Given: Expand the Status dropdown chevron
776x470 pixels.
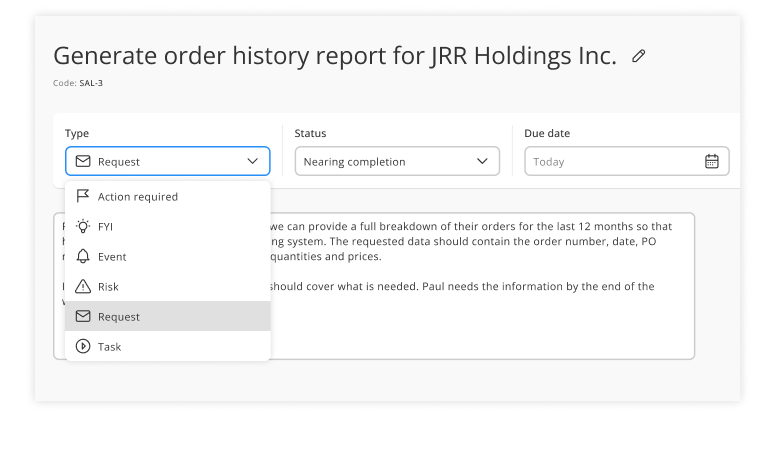Looking at the screenshot, I should (x=482, y=161).
